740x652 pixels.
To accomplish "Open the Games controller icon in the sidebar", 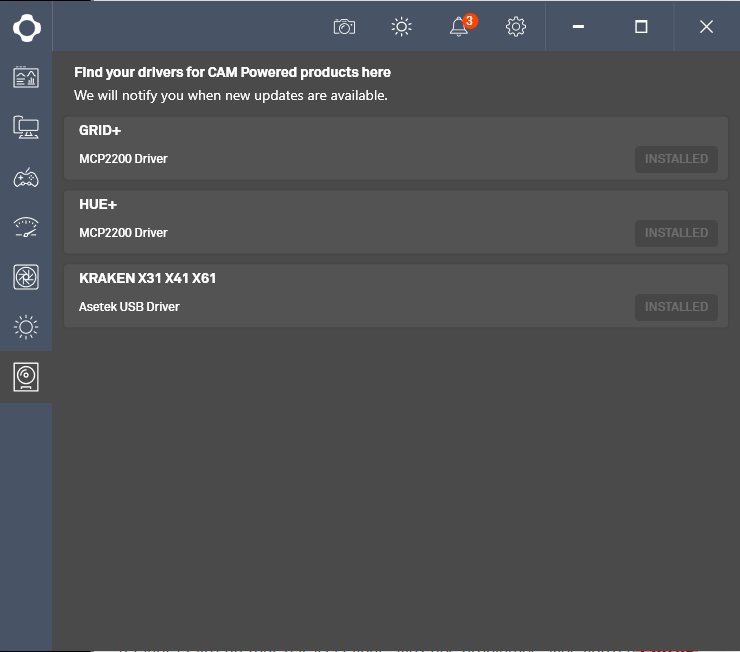I will [26, 178].
